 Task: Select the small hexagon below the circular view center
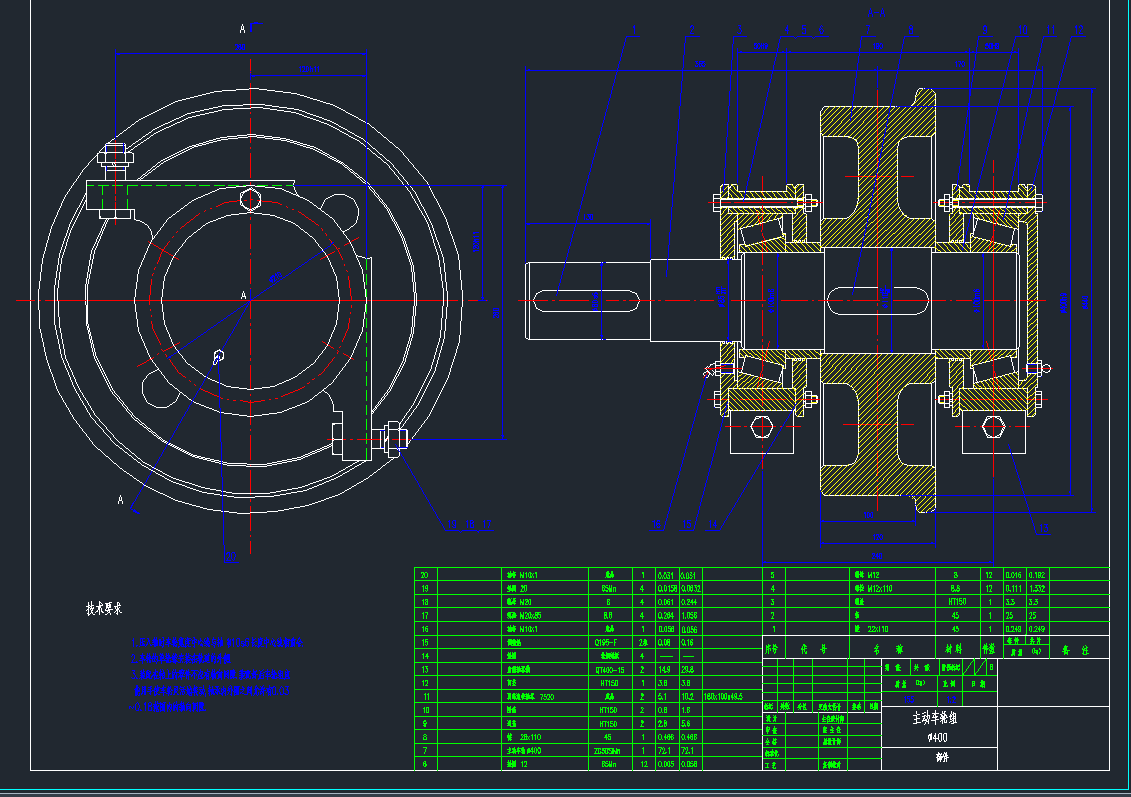click(220, 355)
